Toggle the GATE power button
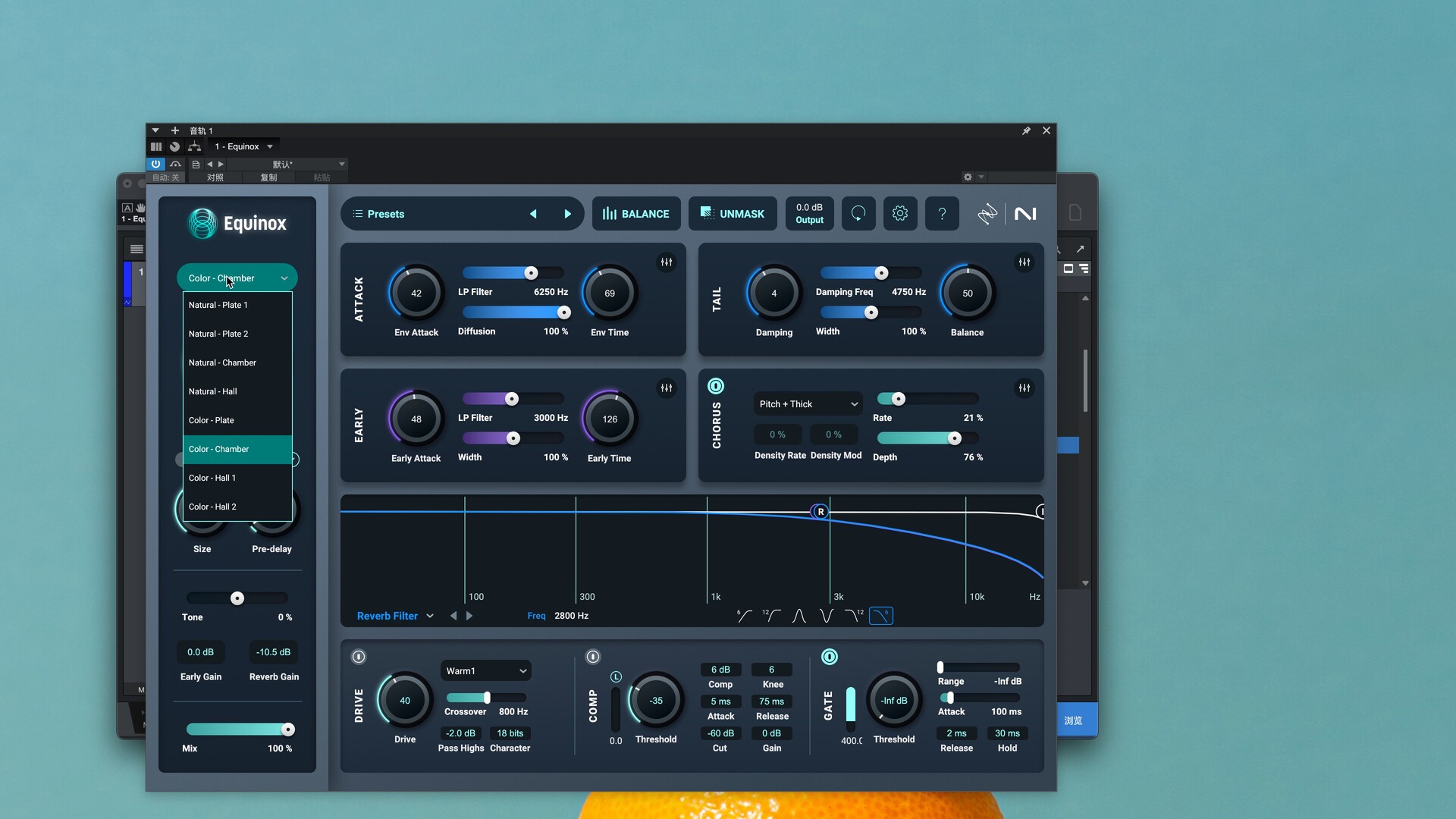 (830, 657)
